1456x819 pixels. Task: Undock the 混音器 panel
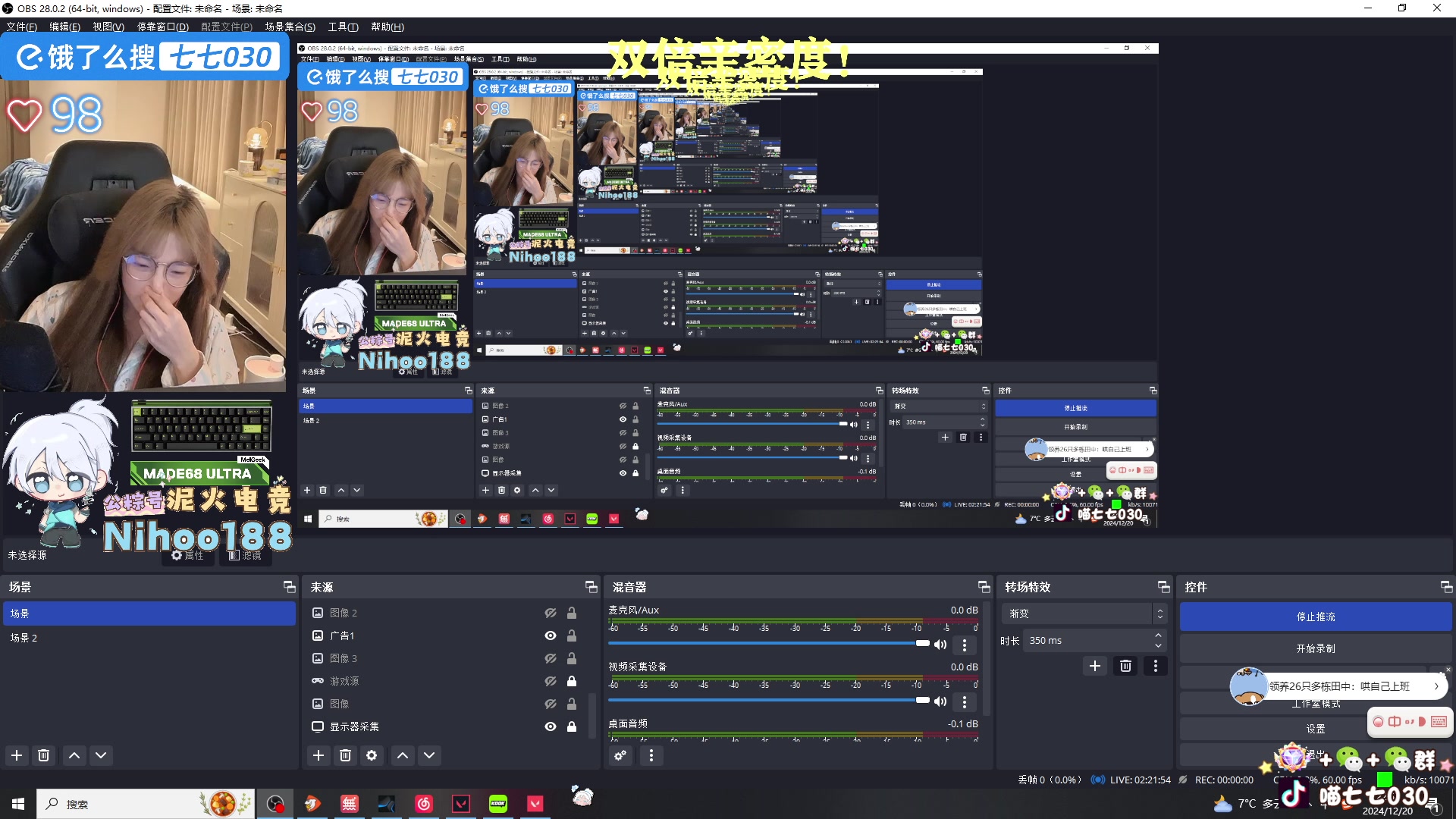[x=984, y=587]
